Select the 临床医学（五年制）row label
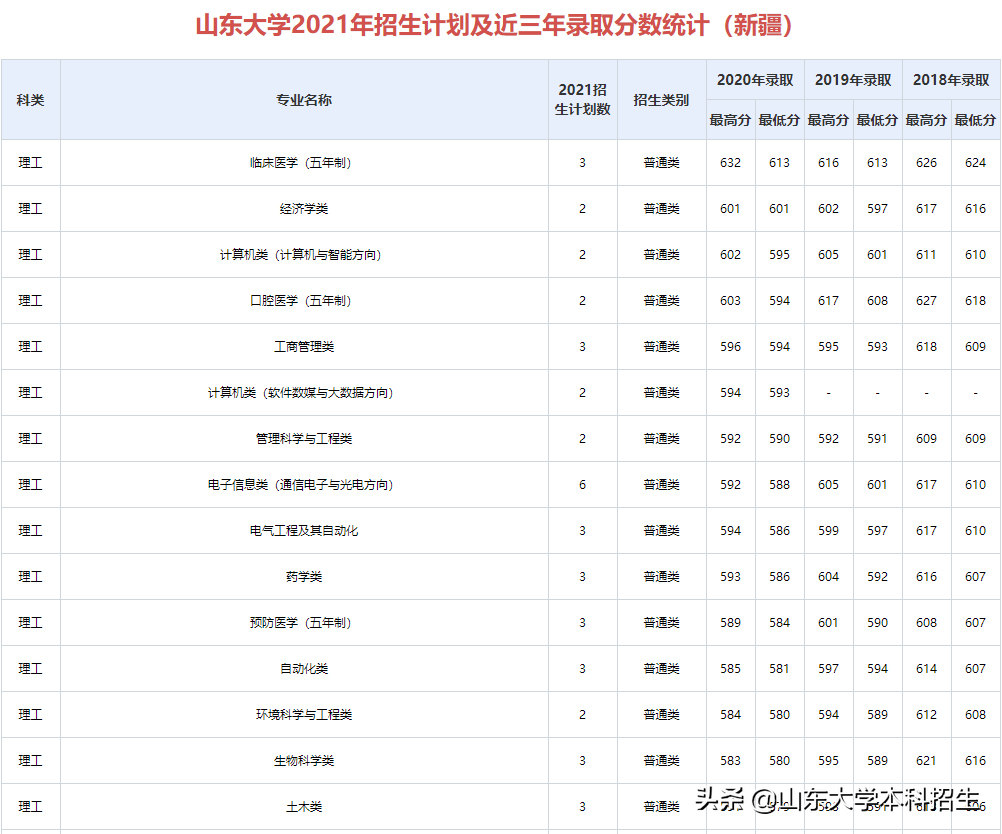Image resolution: width=1002 pixels, height=834 pixels. click(x=302, y=162)
